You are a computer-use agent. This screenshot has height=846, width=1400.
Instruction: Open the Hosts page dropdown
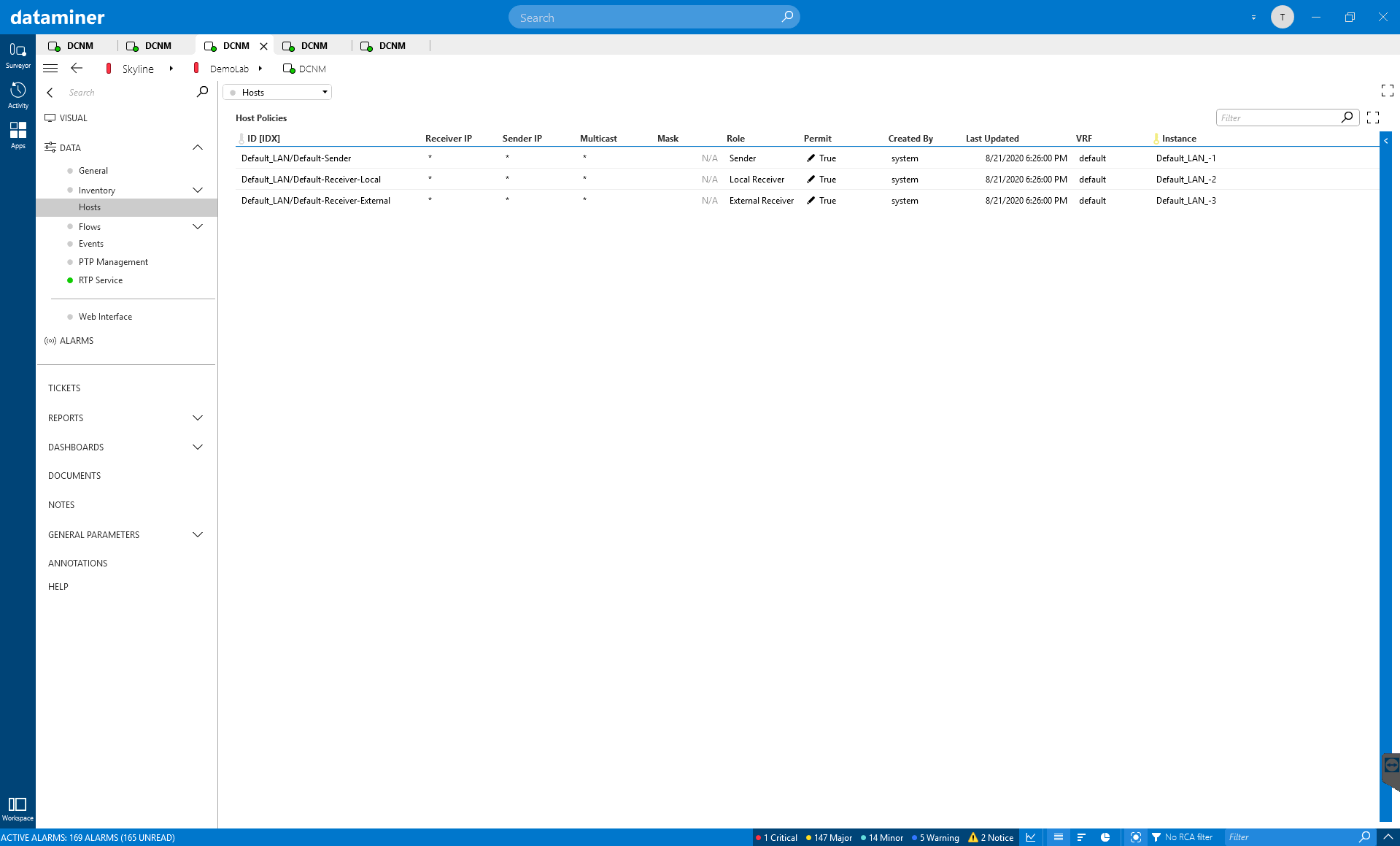point(277,92)
